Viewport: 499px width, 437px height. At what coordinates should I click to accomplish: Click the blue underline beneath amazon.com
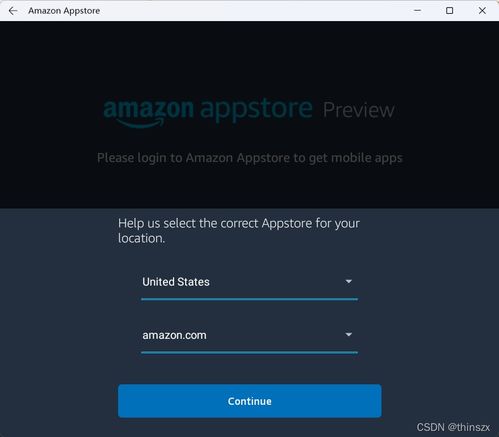coord(249,352)
